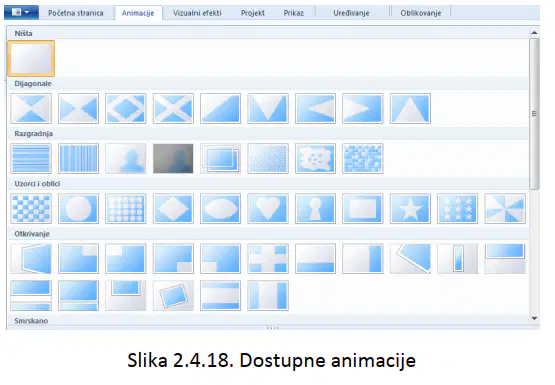Select the 'Ništa' no-transition thumbnail

pos(31,58)
